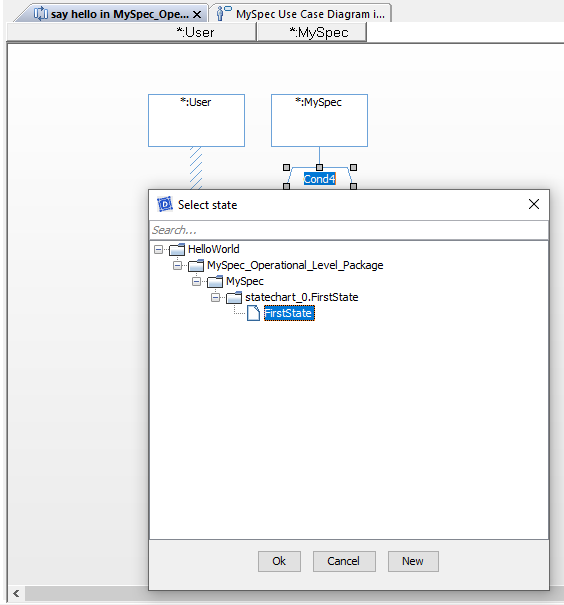
Task: Close the say hello sequence diagram tab
Action: click(x=197, y=15)
